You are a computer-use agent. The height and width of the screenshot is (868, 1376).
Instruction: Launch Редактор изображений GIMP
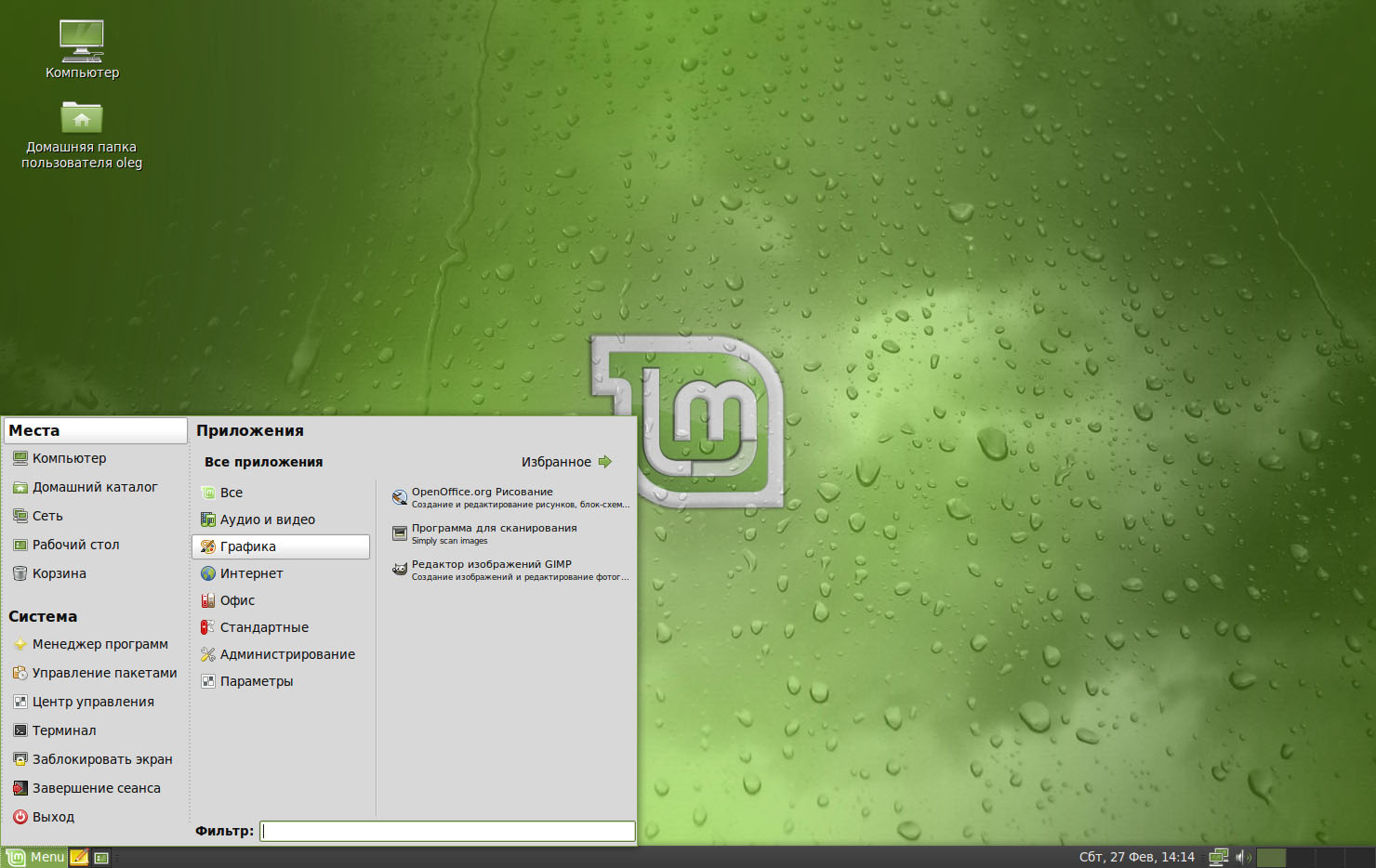509,571
